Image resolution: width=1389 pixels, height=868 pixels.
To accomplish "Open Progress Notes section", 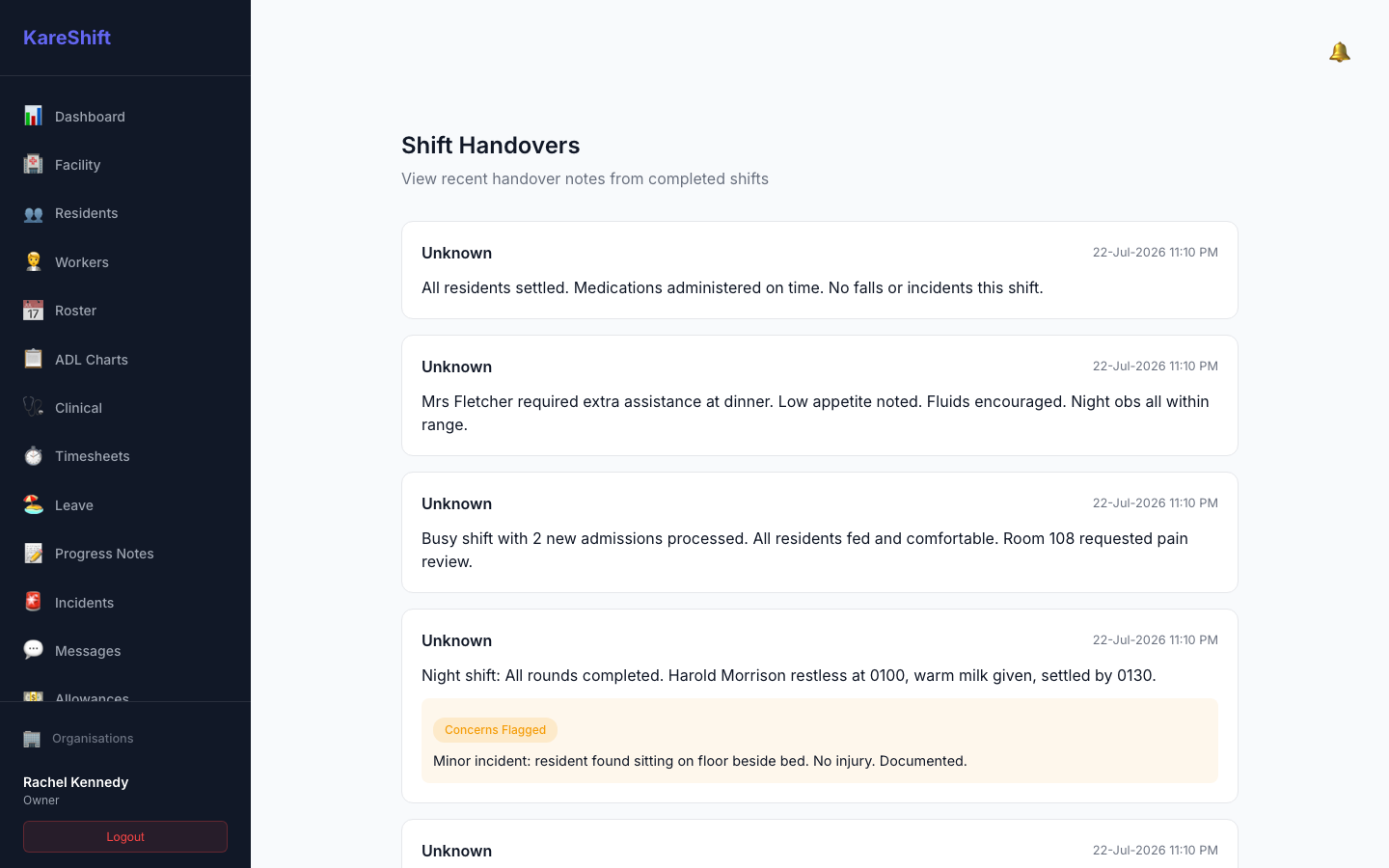I will point(125,554).
